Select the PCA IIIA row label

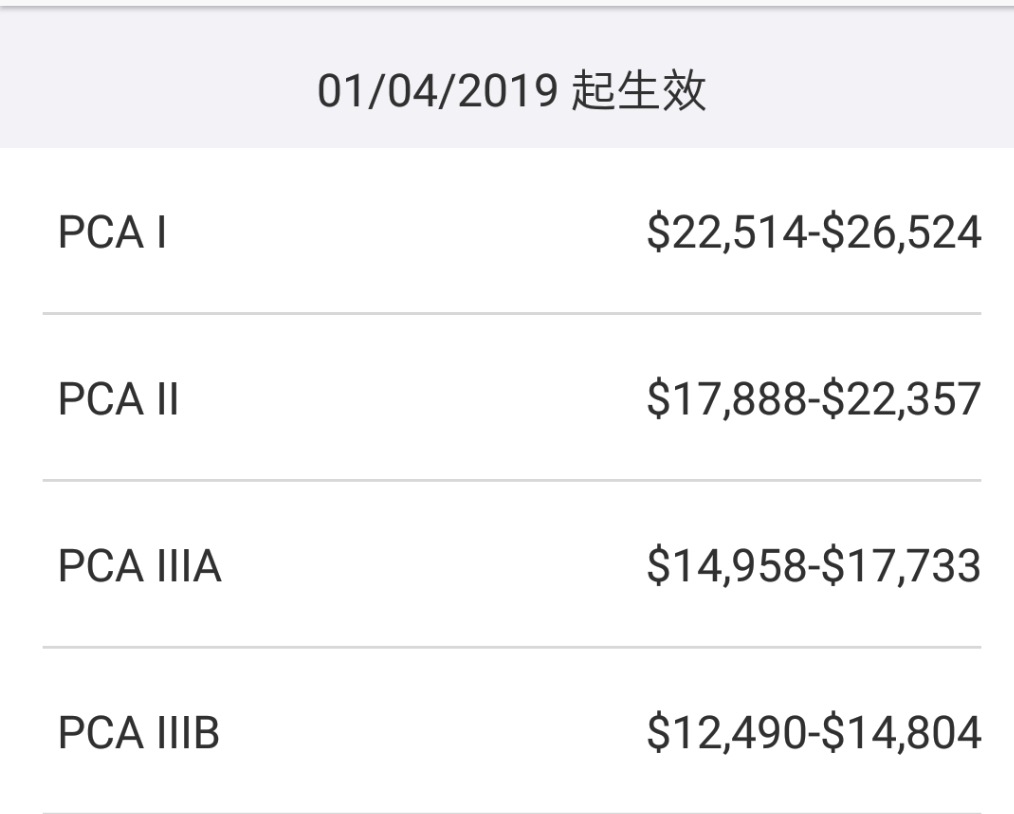[140, 565]
